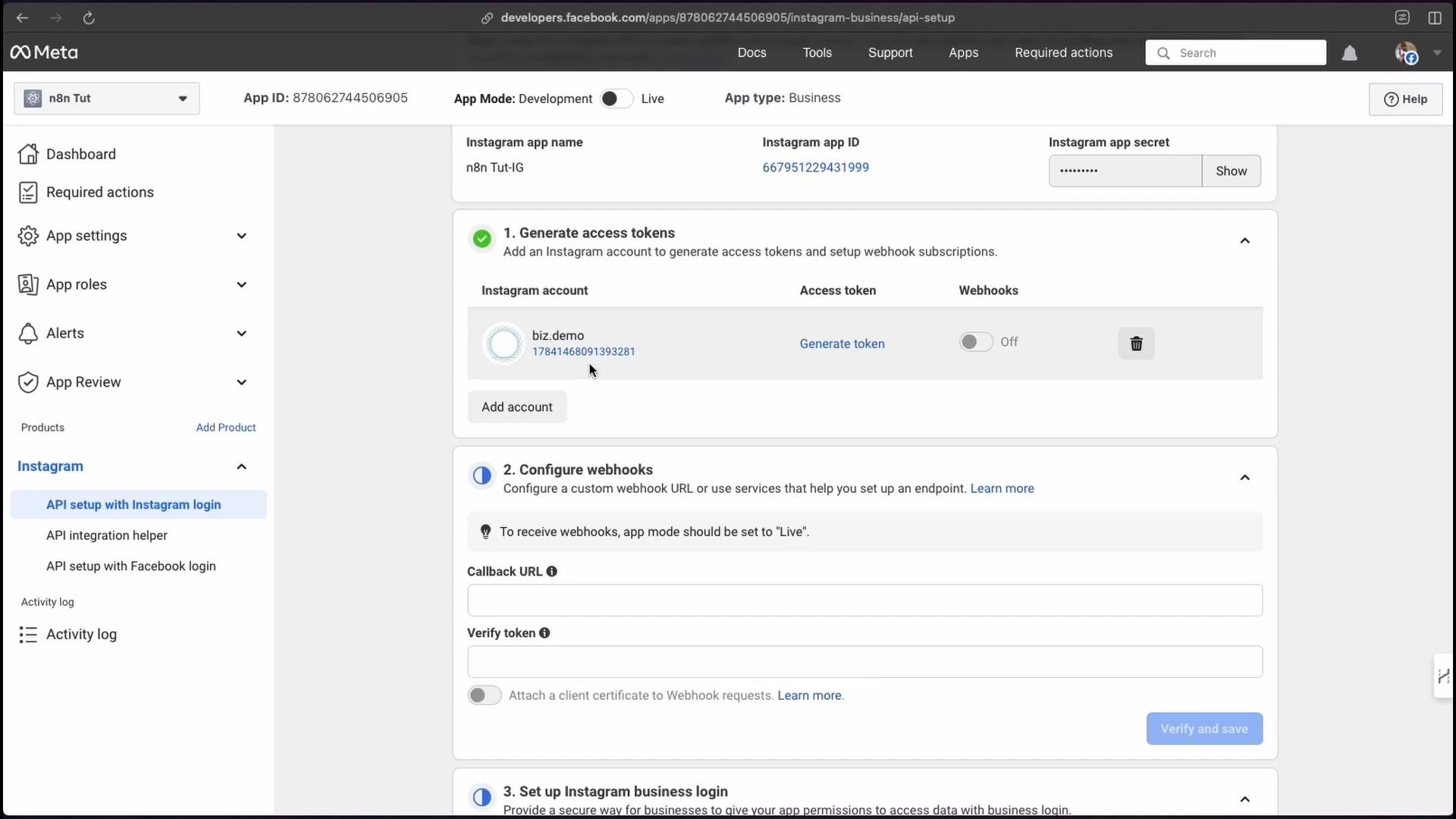Screen dimensions: 1456x819
Task: Open notifications bell
Action: click(1350, 53)
